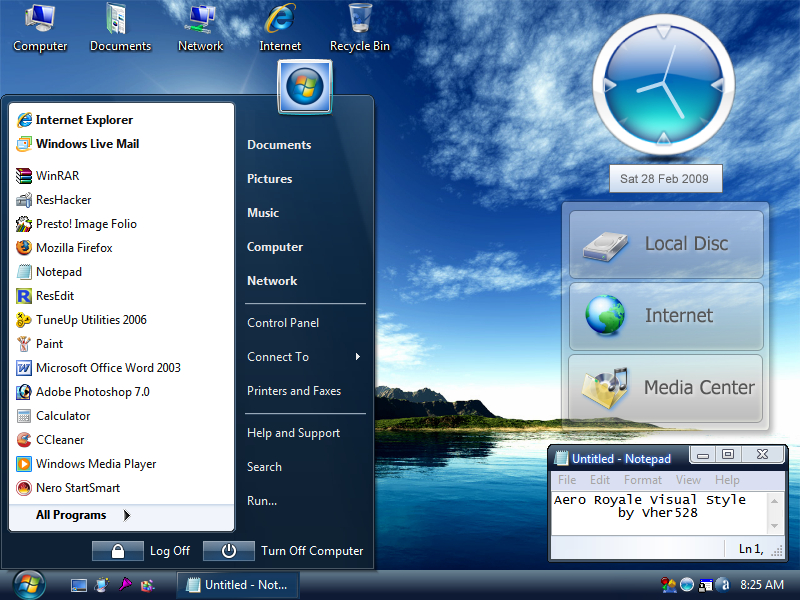Click the Nero StartSmart icon

tap(24, 487)
